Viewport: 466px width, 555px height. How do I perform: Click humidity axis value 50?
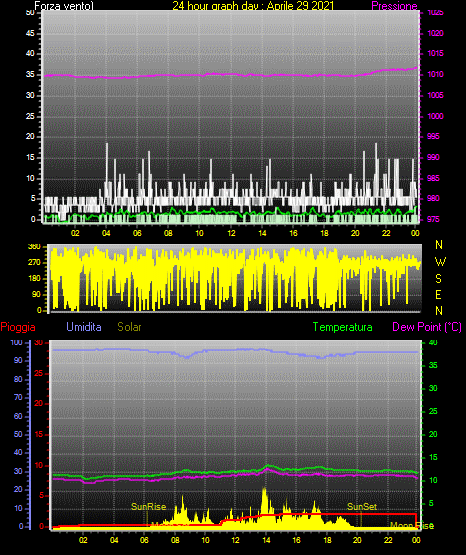pos(18,434)
